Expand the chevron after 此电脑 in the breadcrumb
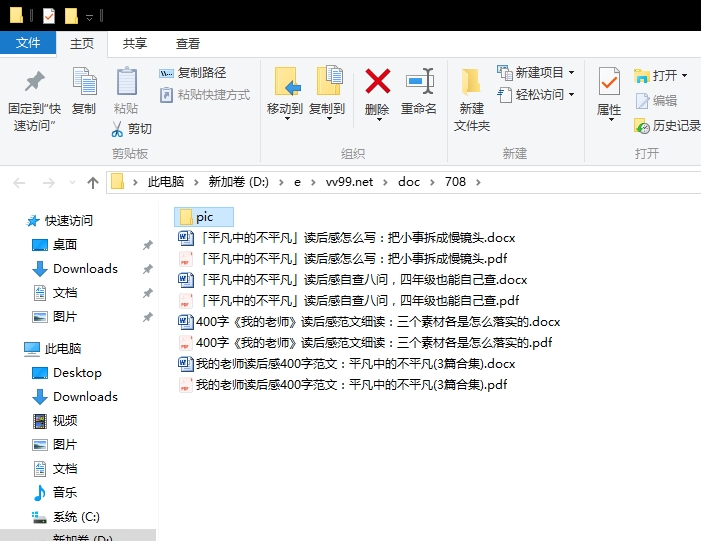The height and width of the screenshot is (541, 701). point(196,182)
